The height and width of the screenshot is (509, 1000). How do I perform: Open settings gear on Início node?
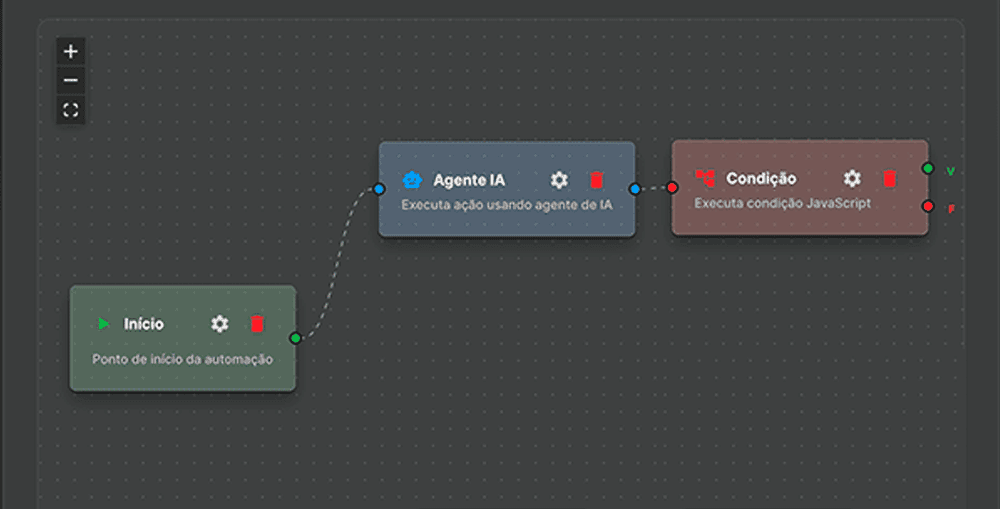coord(220,324)
